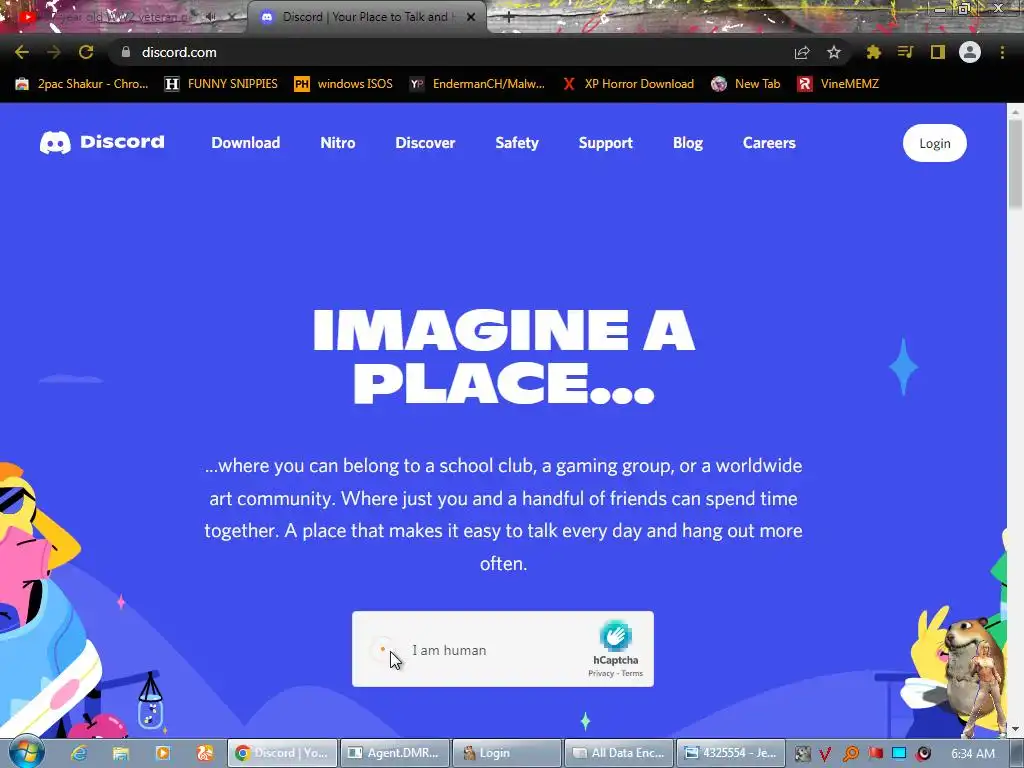This screenshot has width=1024, height=768.
Task: Click the orange magnifier tray icon
Action: tap(850, 754)
